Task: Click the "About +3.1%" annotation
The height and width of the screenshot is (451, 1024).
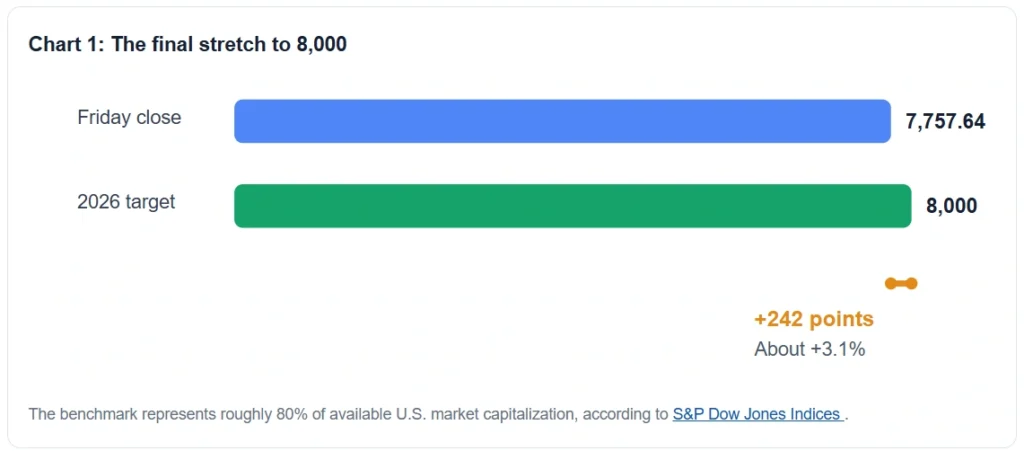Action: pyautogui.click(x=810, y=349)
